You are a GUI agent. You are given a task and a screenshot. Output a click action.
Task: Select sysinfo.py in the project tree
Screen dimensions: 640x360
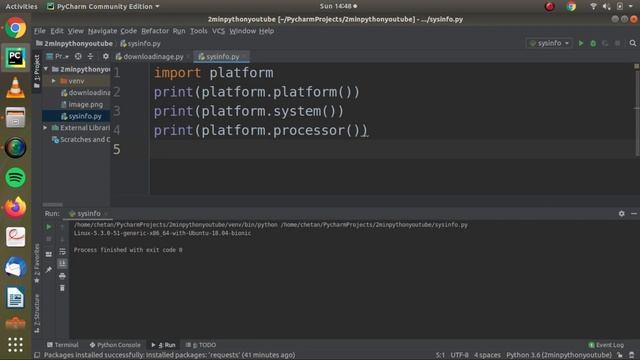coord(81,116)
